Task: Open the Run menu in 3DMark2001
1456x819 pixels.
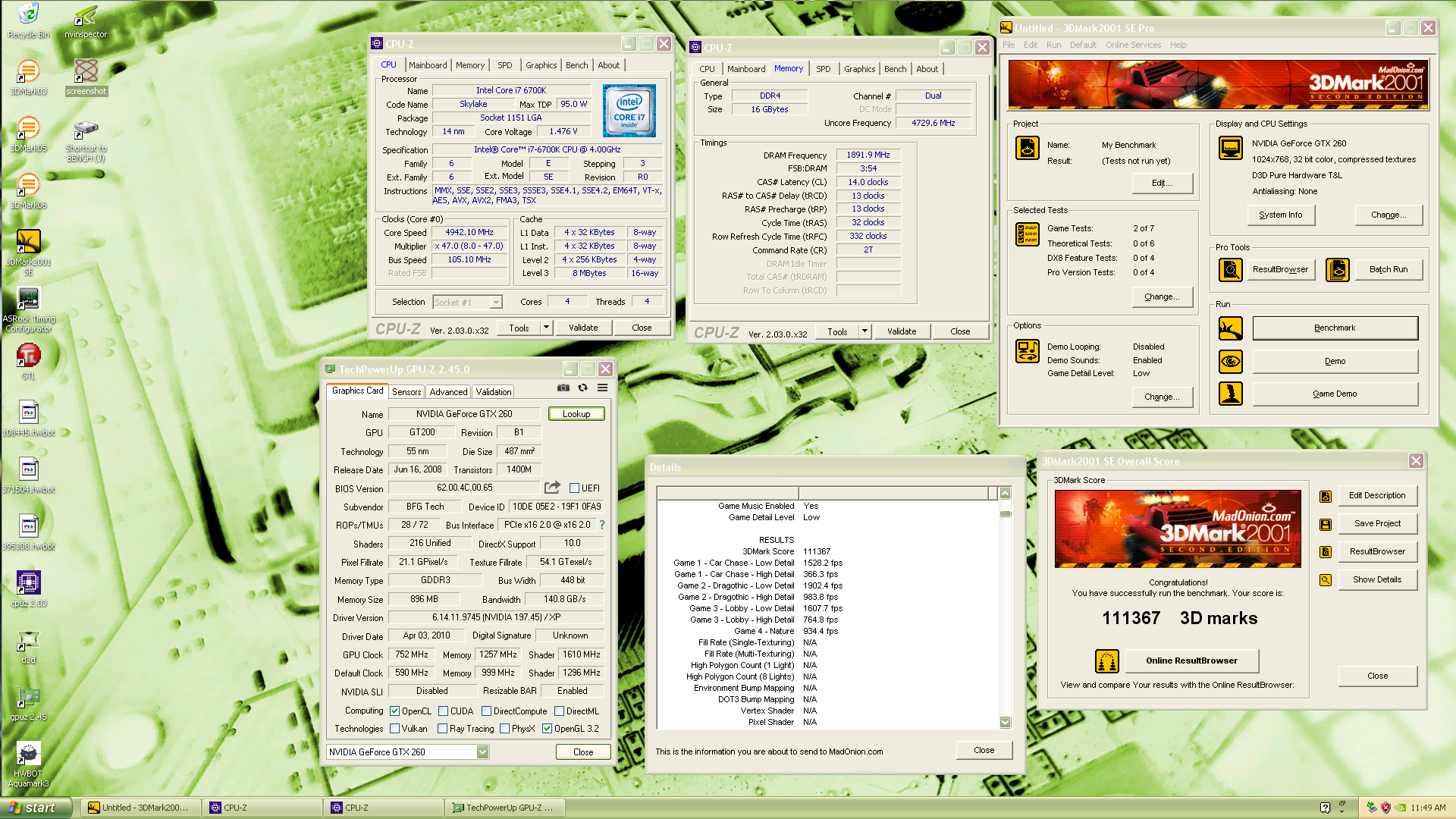Action: click(x=1053, y=45)
